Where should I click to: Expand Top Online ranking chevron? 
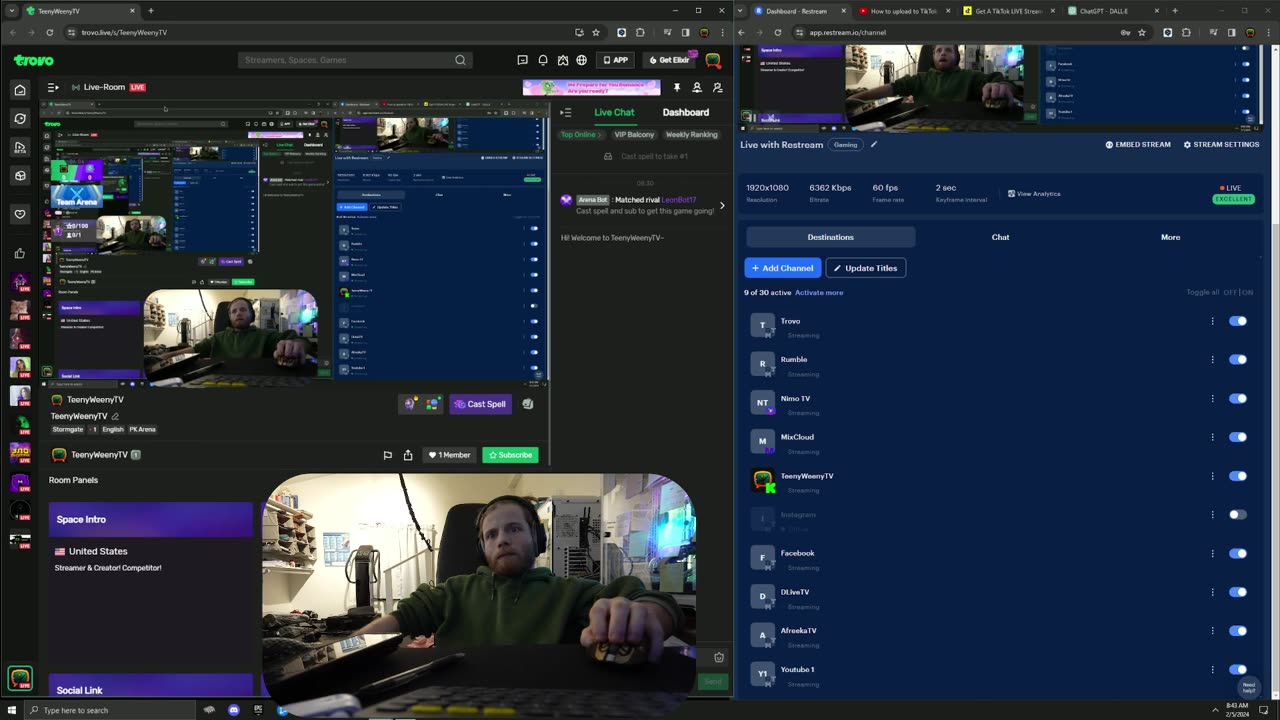click(600, 134)
